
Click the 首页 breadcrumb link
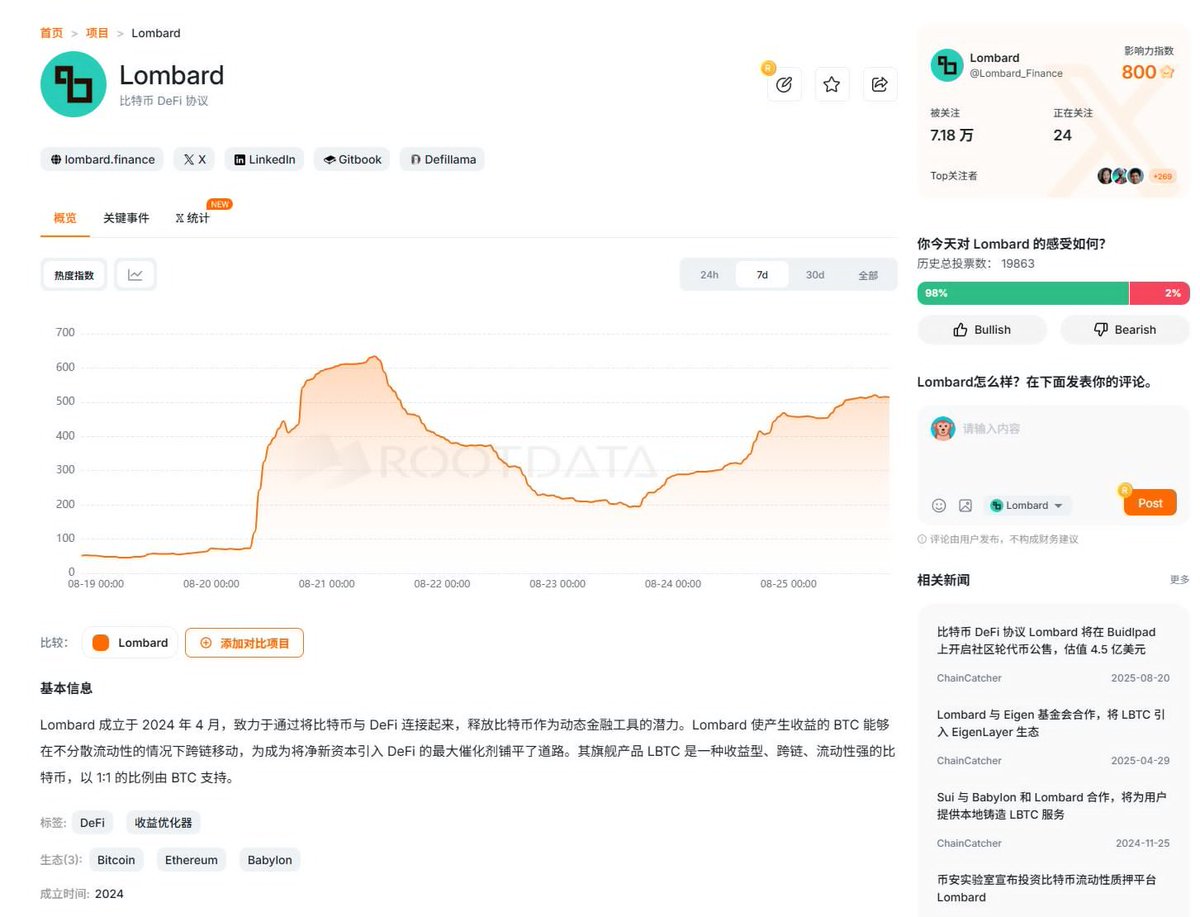coord(51,33)
